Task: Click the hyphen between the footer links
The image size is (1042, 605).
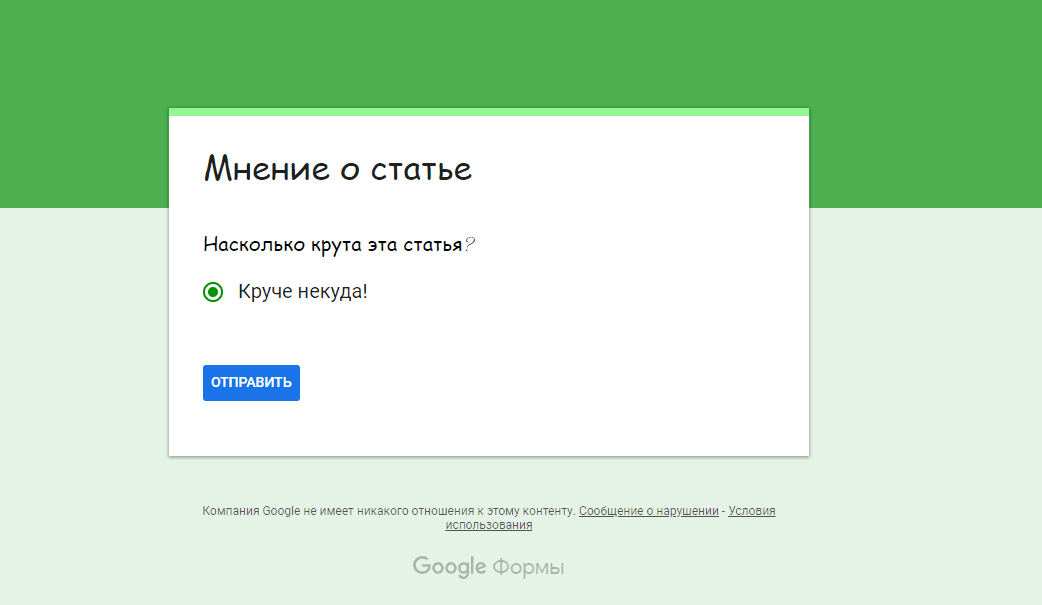Action: 725,510
